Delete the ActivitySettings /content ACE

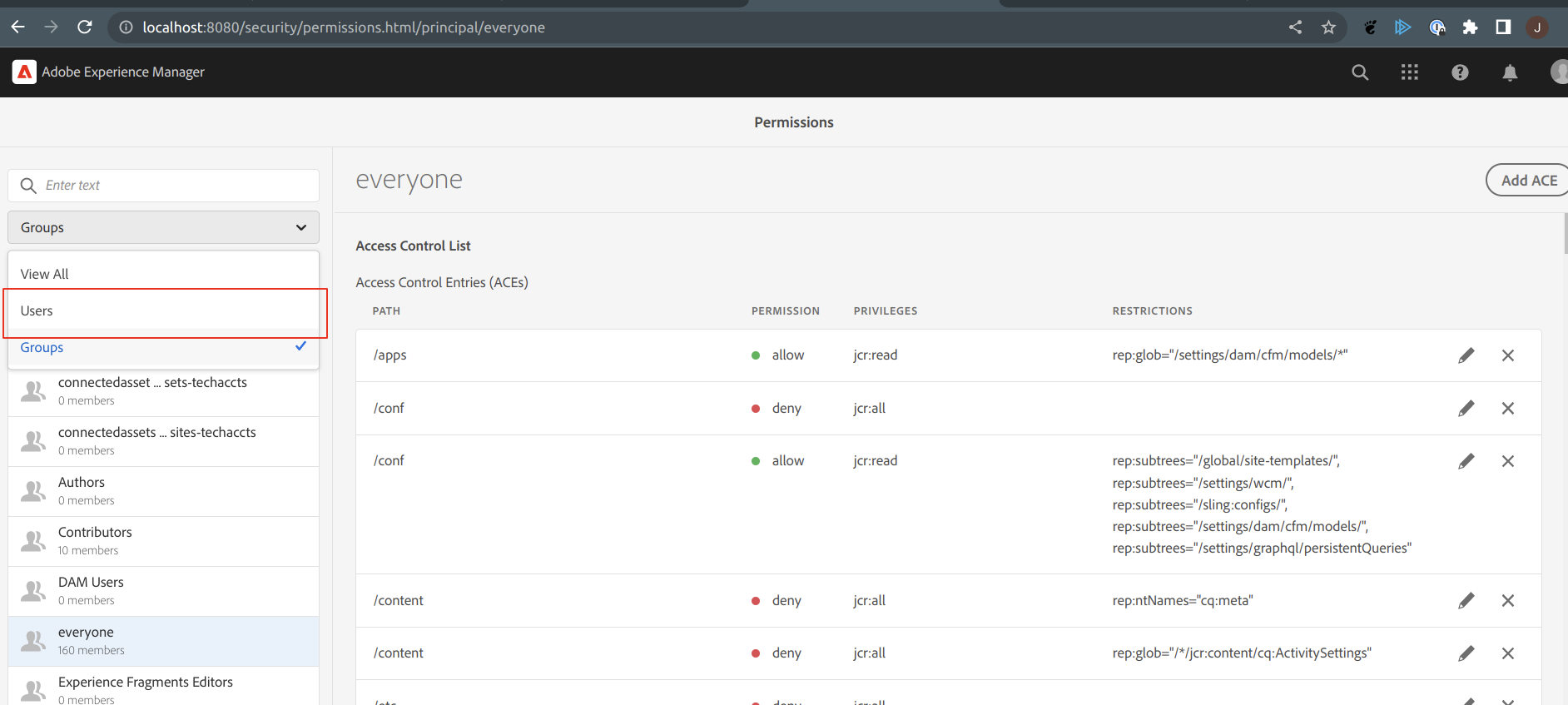(x=1507, y=653)
